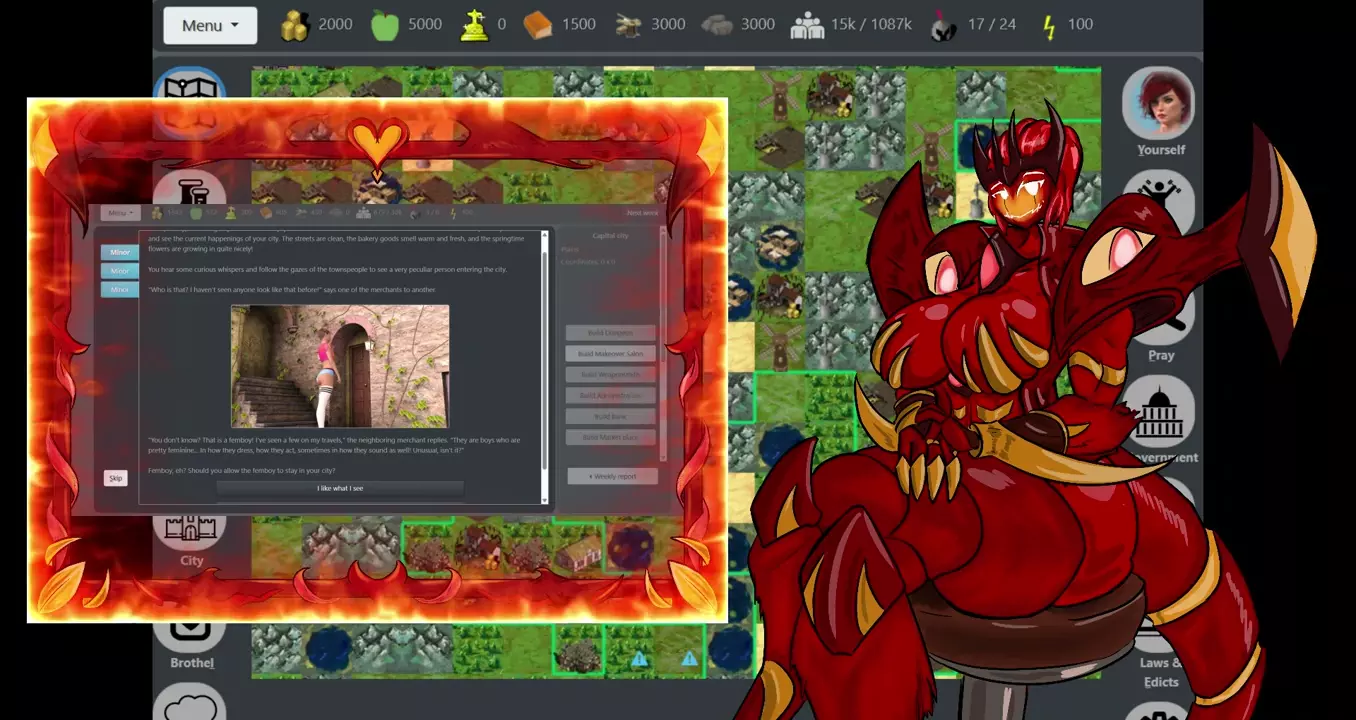Expand the Weekly report
Image resolution: width=1356 pixels, height=720 pixels.
click(x=612, y=477)
